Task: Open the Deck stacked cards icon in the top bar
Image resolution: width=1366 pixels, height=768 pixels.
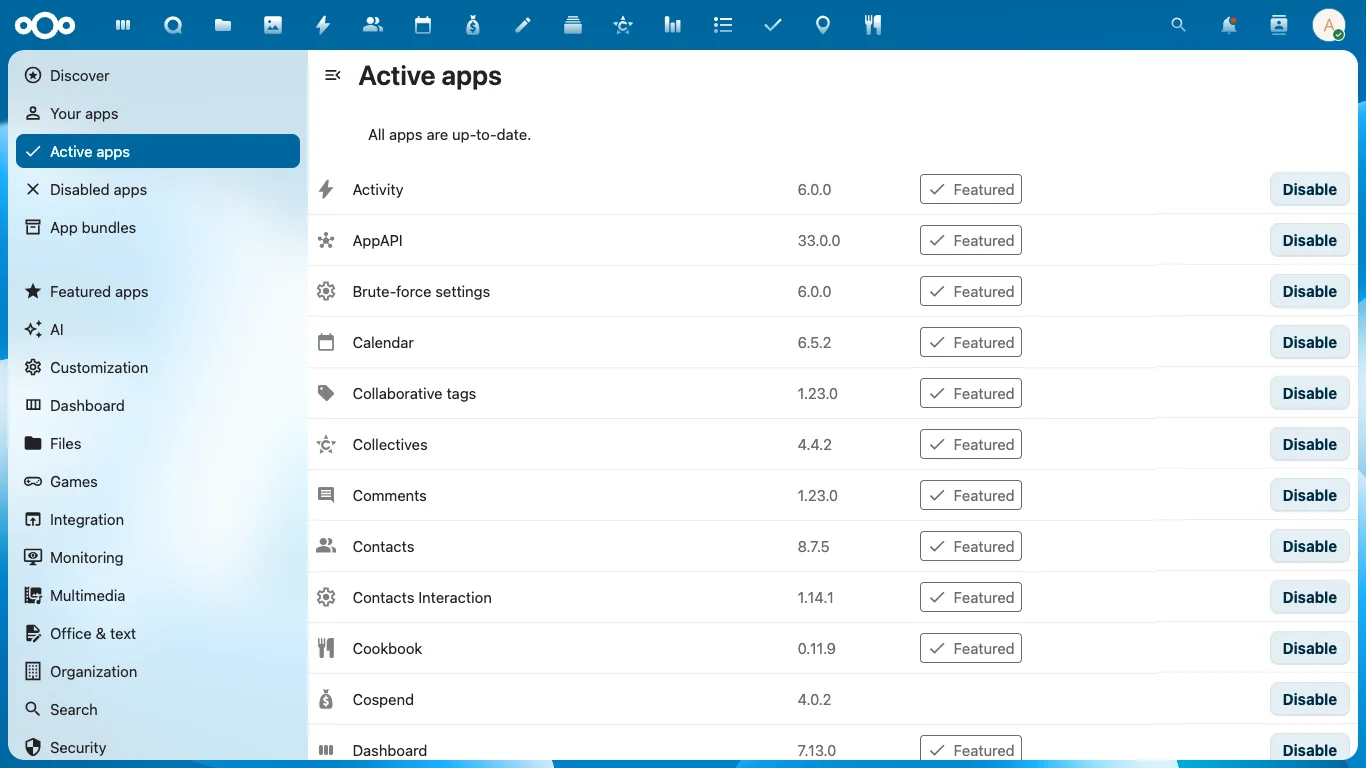Action: [573, 25]
